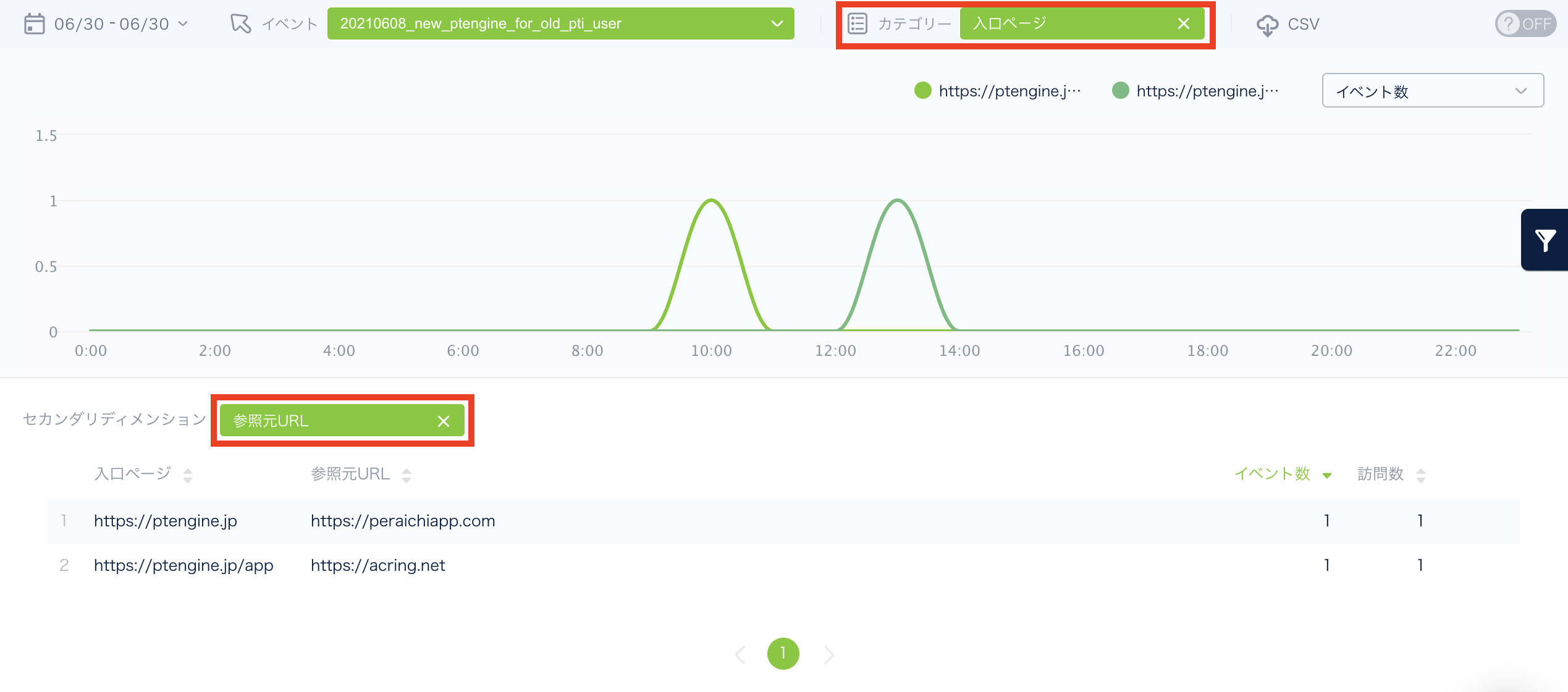Screen dimensions: 1568x692
Task: Select page 1 in pagination
Action: (783, 654)
